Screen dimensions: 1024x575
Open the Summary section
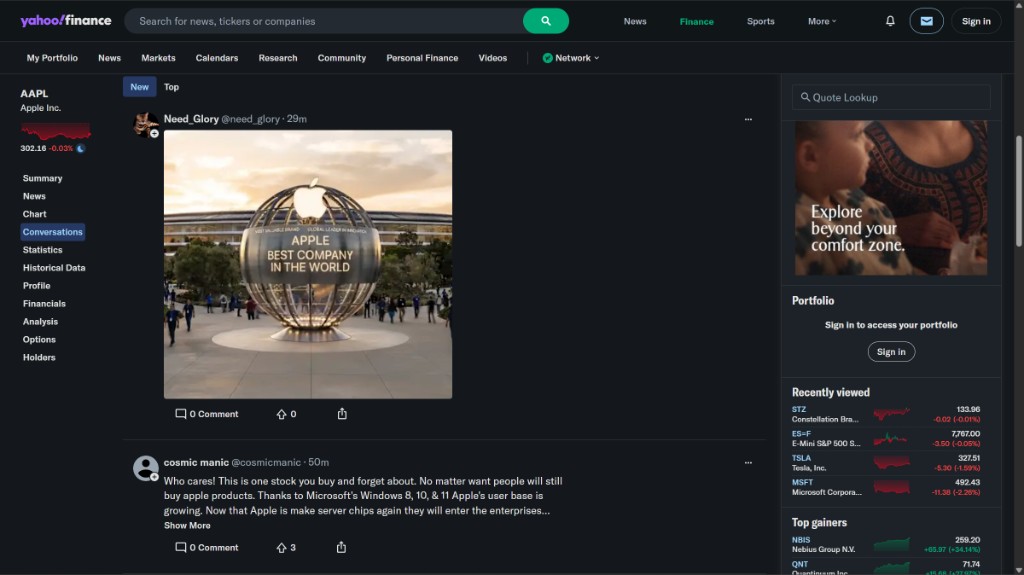click(42, 178)
